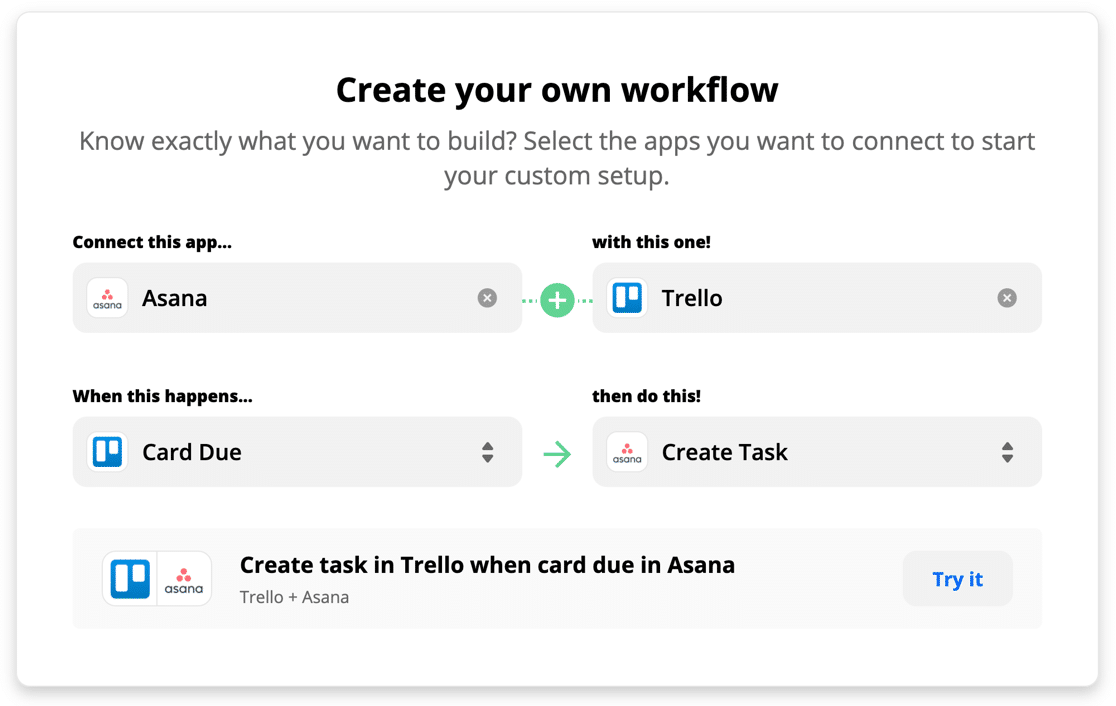Viewport: 1116px width, 706px height.
Task: Clear the Trello app selection
Action: pos(1007,298)
